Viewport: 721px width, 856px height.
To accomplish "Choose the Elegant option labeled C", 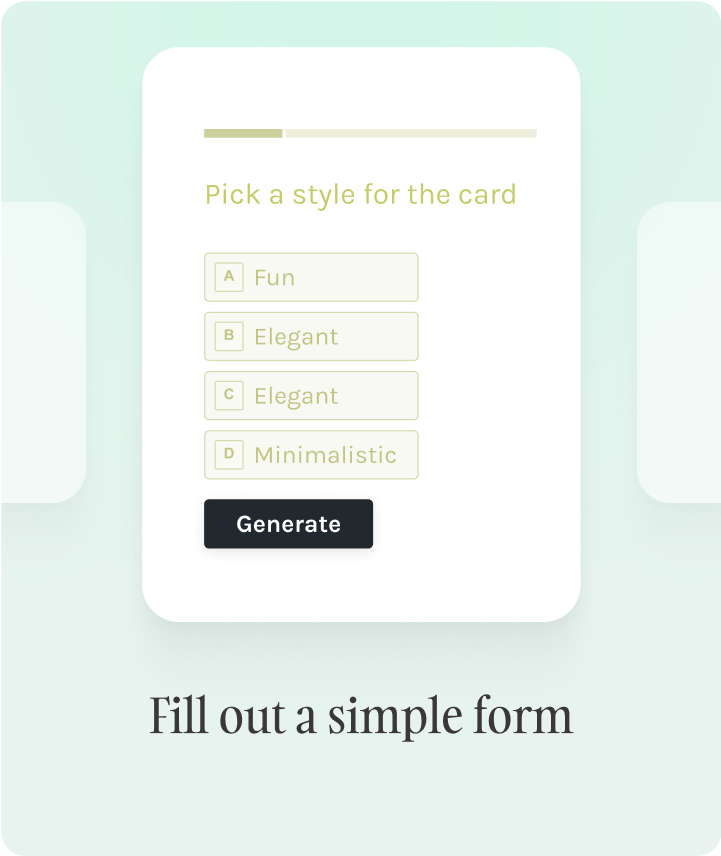I will pos(311,395).
